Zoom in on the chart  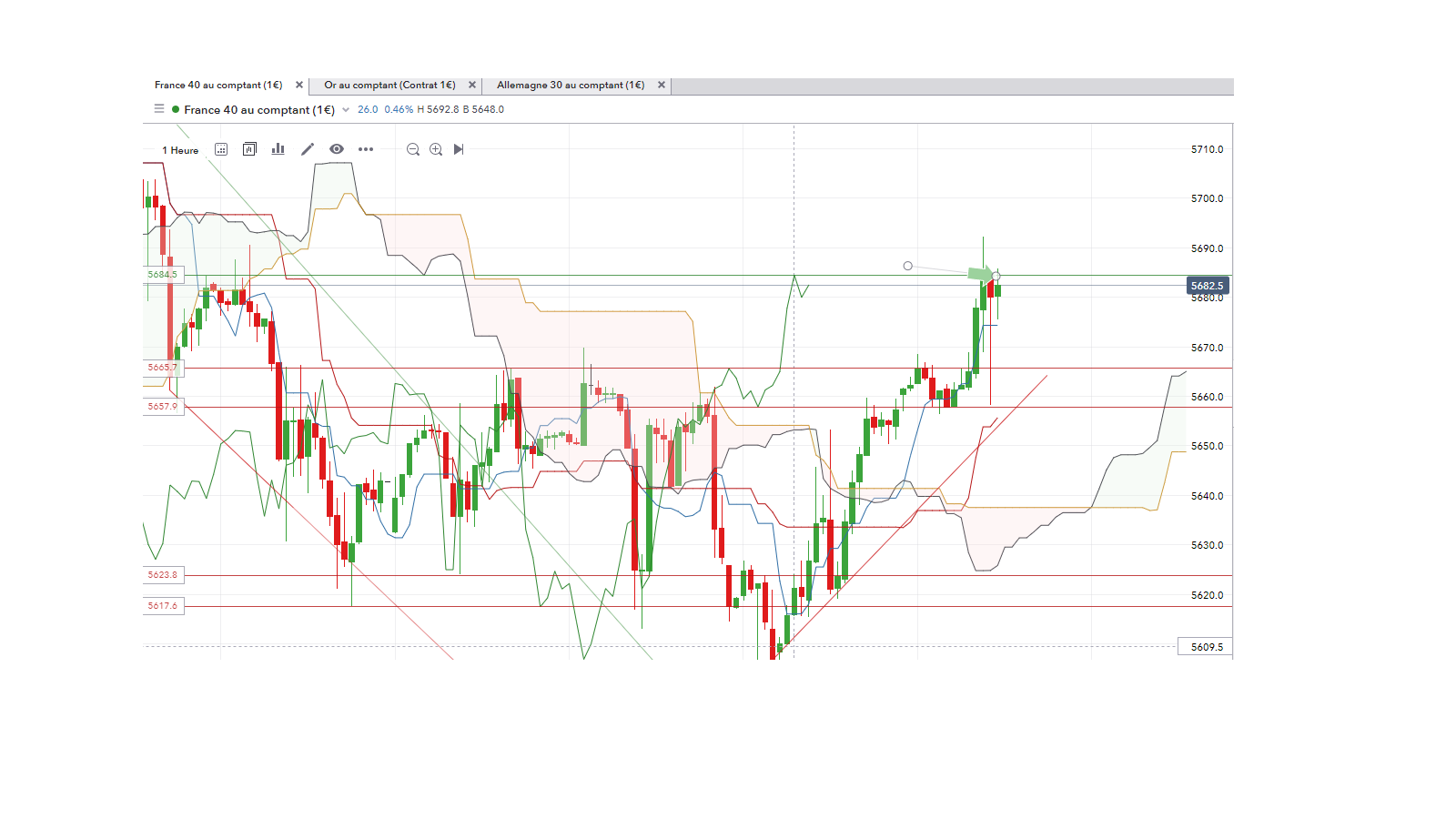tap(436, 149)
